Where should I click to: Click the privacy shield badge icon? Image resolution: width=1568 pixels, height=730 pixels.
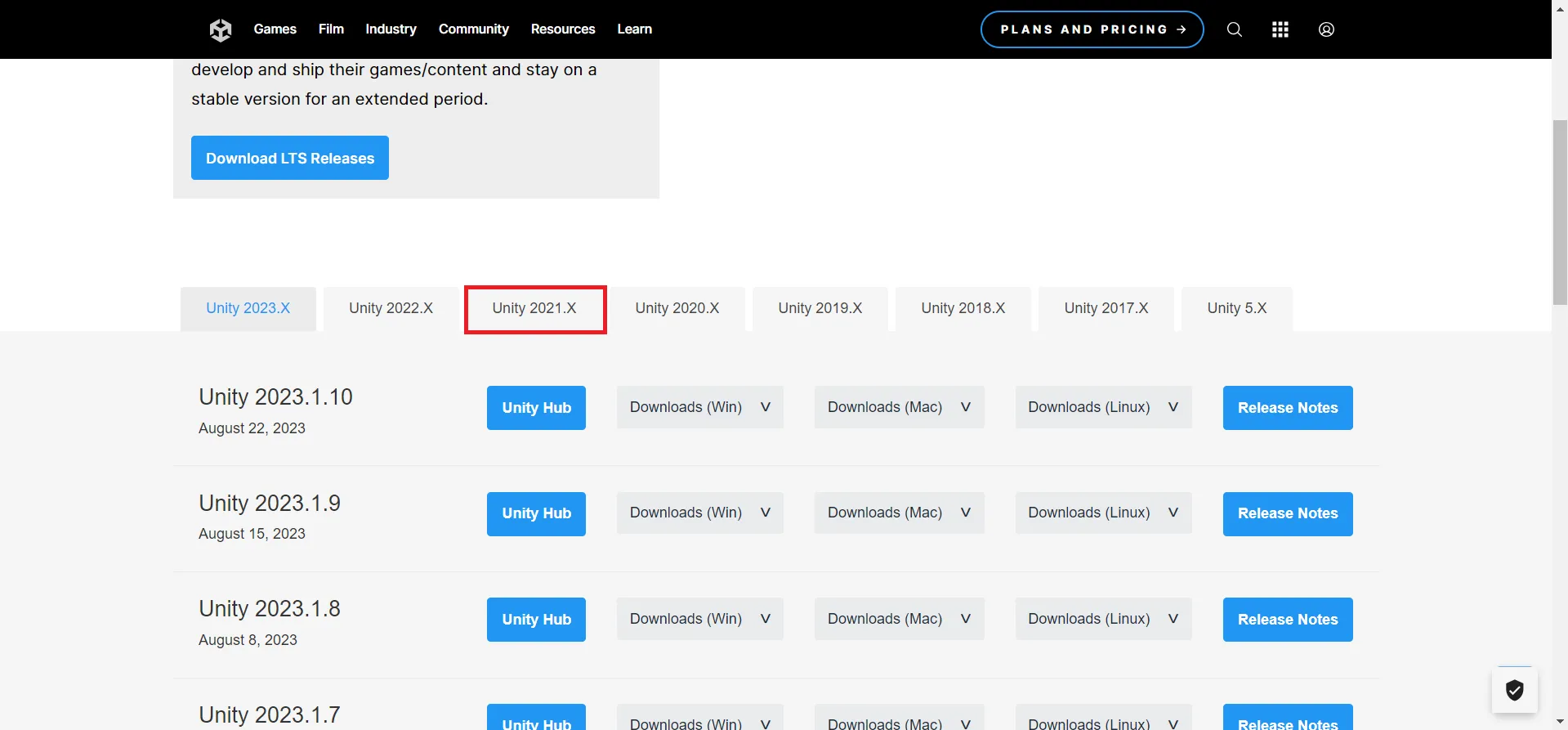click(1514, 691)
